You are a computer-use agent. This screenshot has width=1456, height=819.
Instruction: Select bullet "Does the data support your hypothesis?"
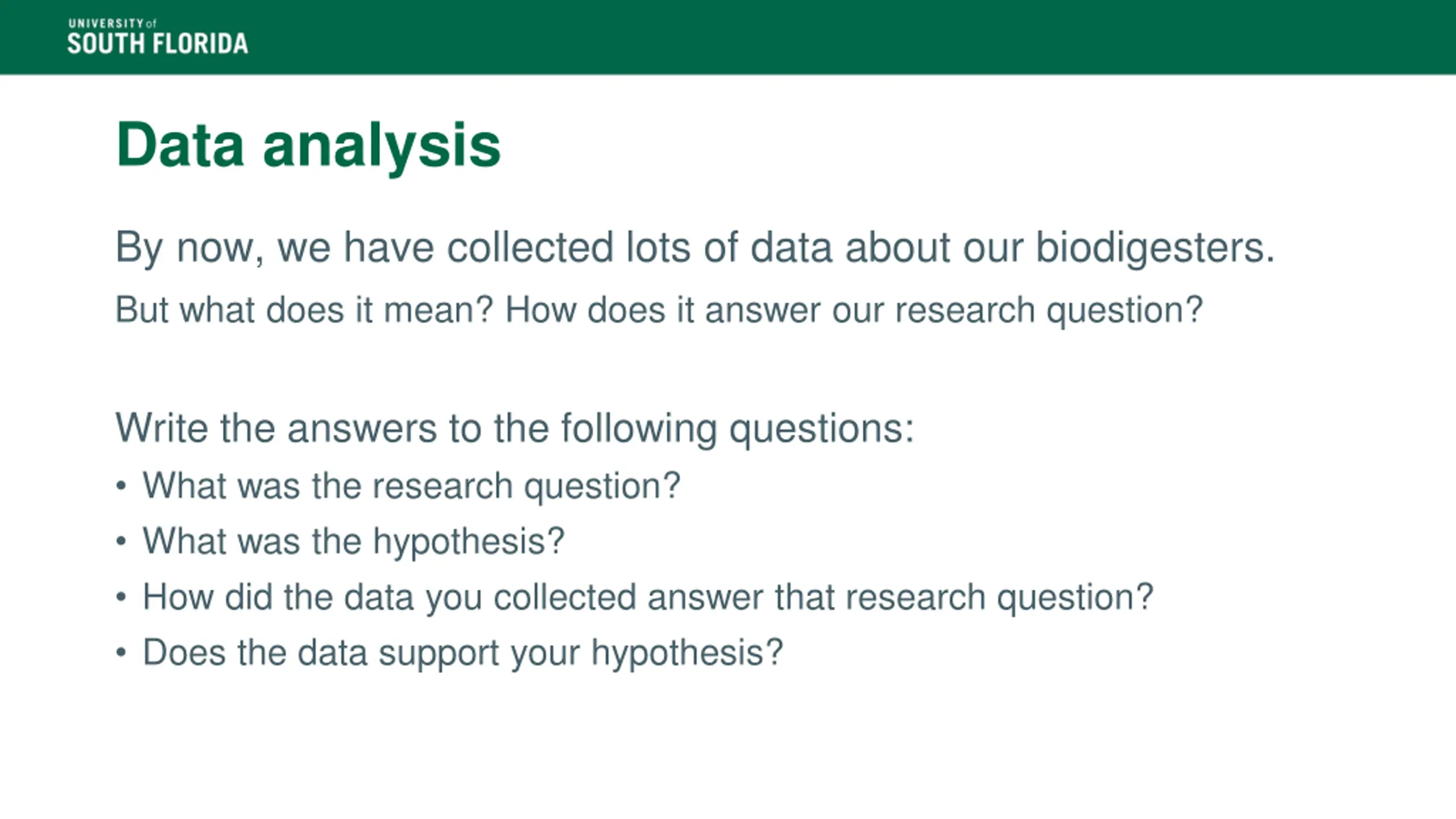[462, 652]
